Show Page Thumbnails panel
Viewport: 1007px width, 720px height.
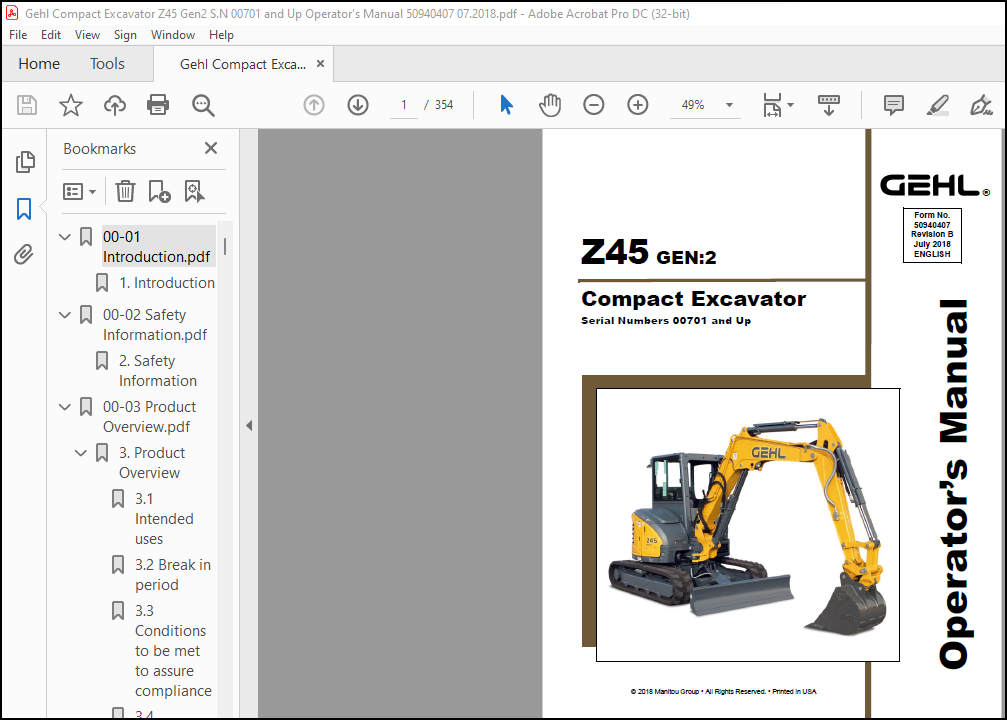(24, 162)
